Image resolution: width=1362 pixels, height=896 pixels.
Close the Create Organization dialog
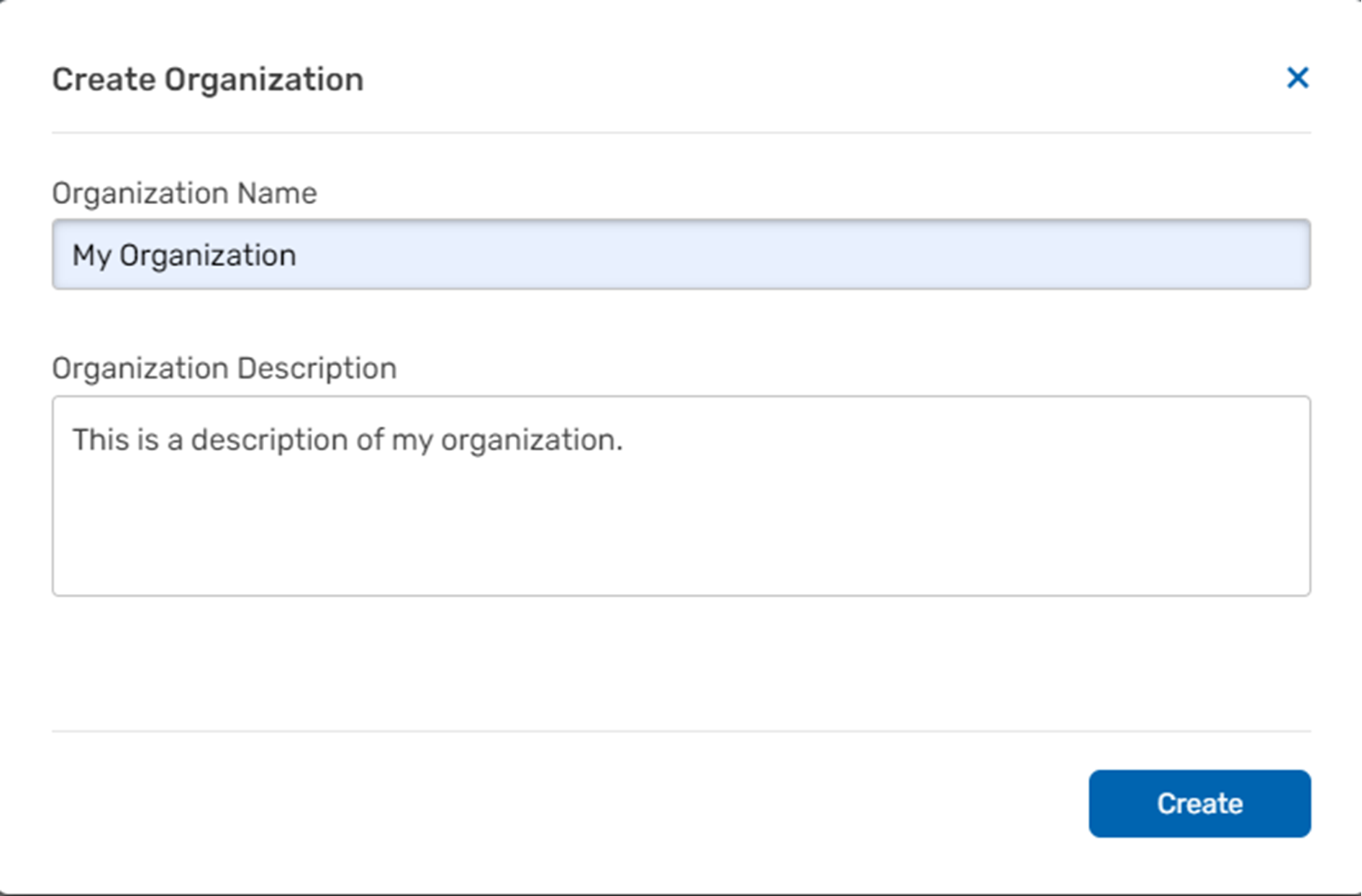[x=1297, y=78]
